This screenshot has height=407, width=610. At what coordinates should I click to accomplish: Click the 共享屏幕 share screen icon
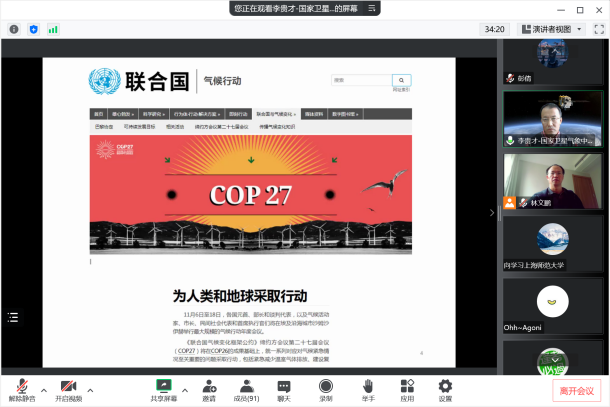coord(164,390)
